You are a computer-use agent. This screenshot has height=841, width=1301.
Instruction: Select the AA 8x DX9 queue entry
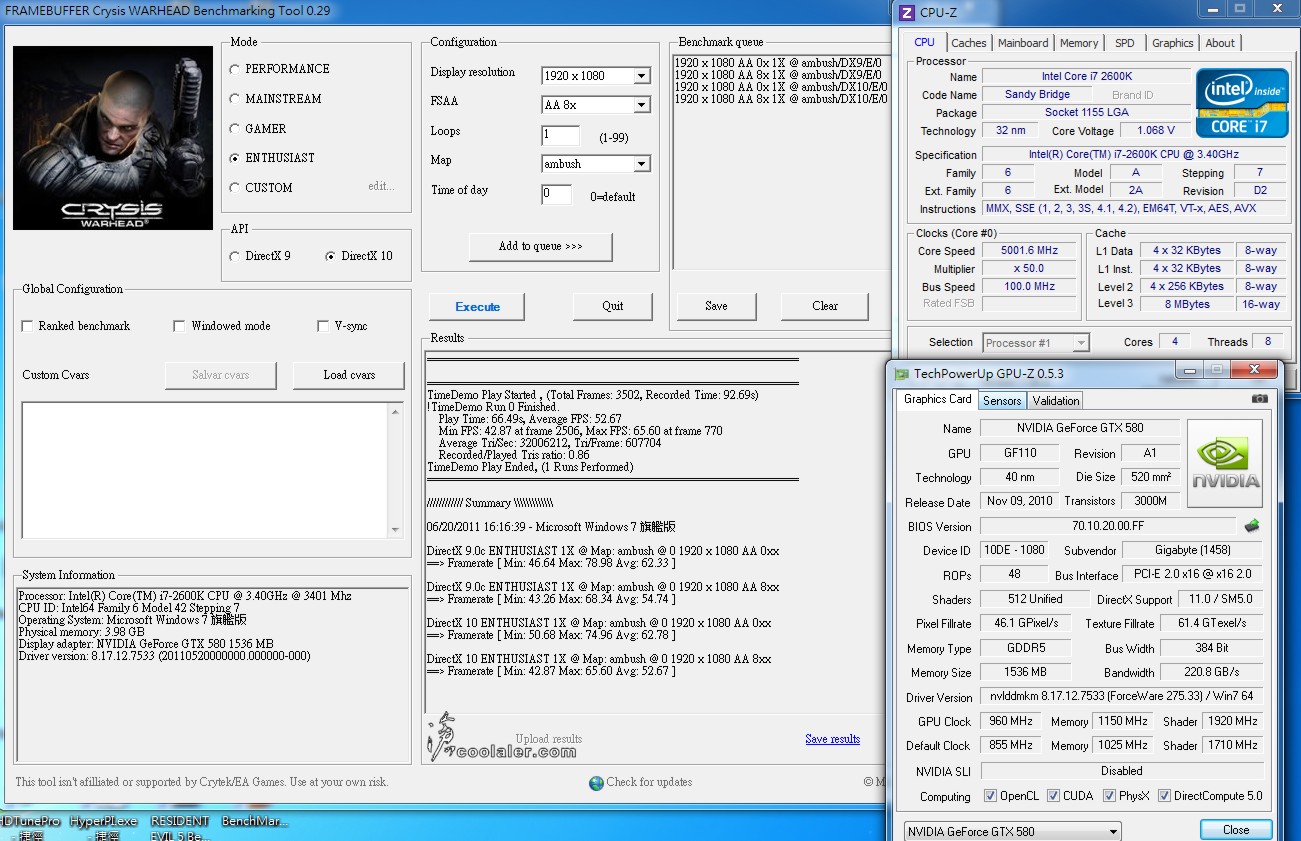click(778, 75)
